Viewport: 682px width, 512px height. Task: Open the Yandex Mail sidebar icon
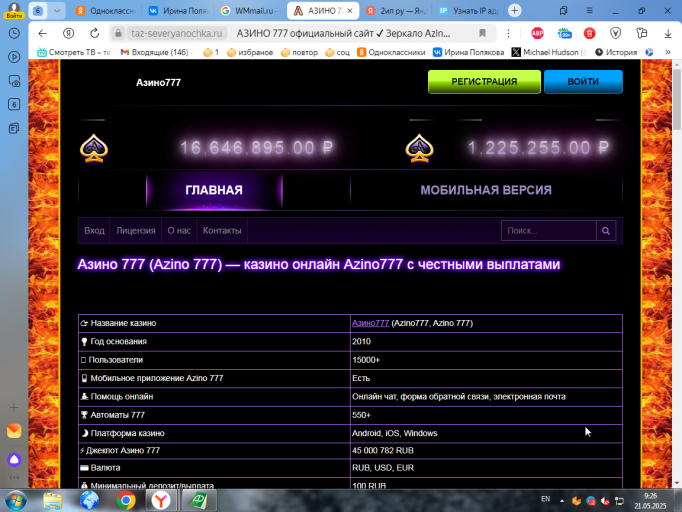(x=14, y=431)
